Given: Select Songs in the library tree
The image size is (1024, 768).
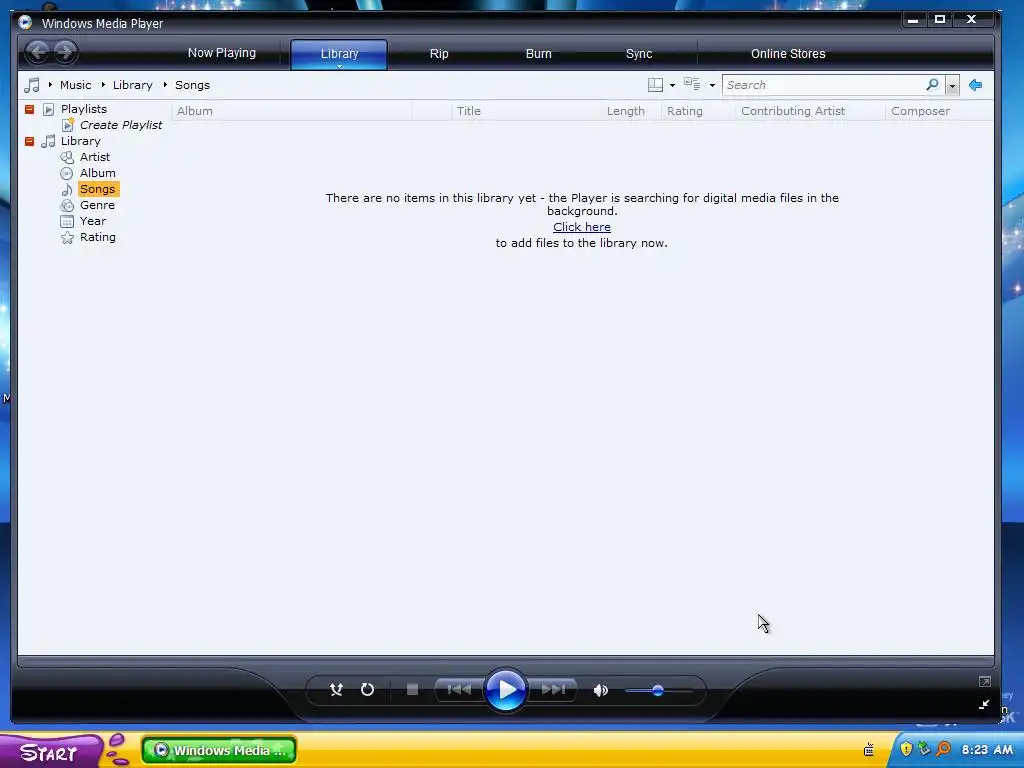Looking at the screenshot, I should click(97, 189).
